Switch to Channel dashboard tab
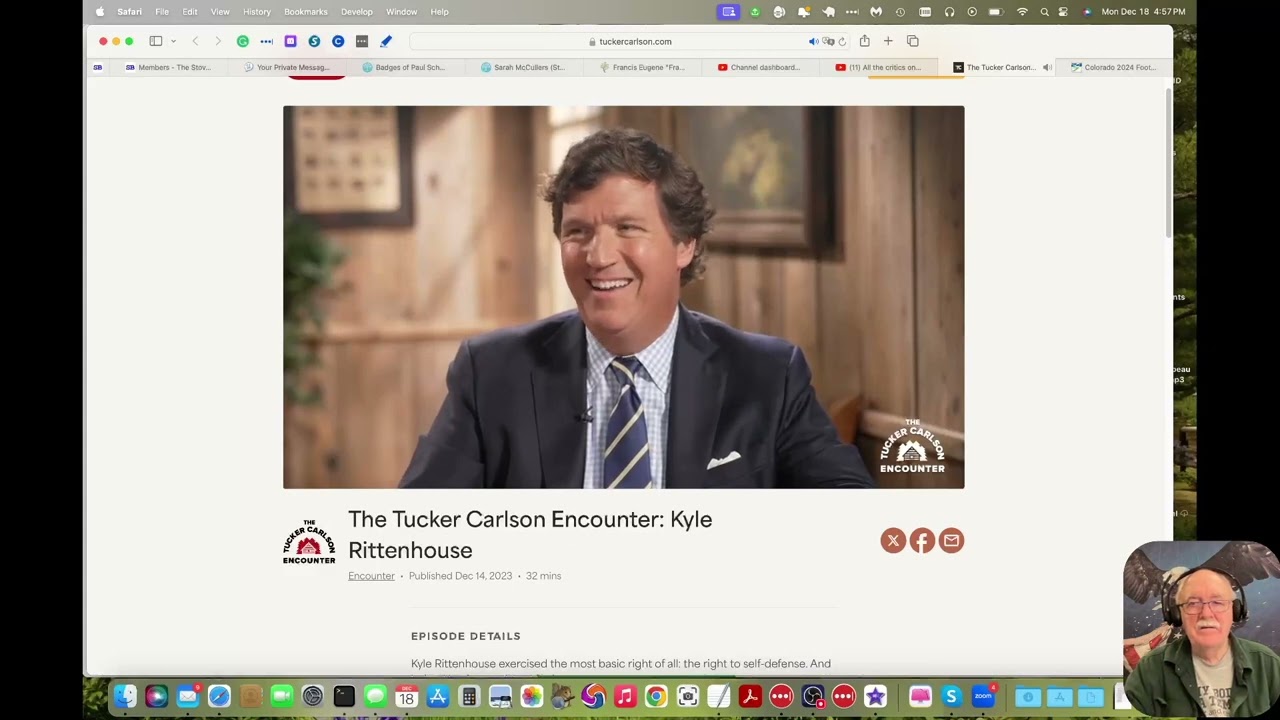The height and width of the screenshot is (720, 1280). [759, 67]
